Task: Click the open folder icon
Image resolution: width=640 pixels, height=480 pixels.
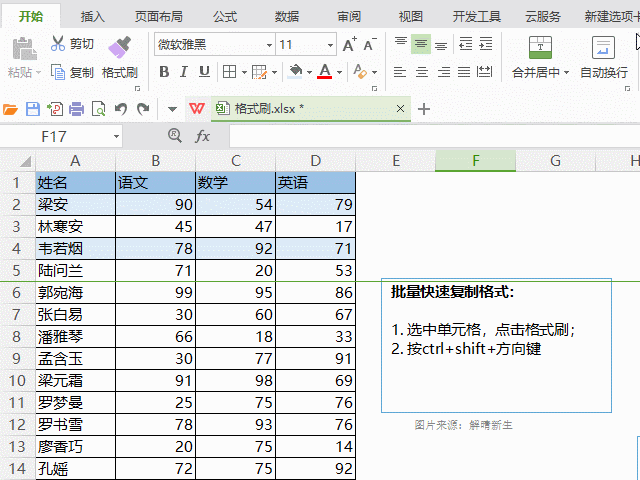Action: [x=11, y=109]
